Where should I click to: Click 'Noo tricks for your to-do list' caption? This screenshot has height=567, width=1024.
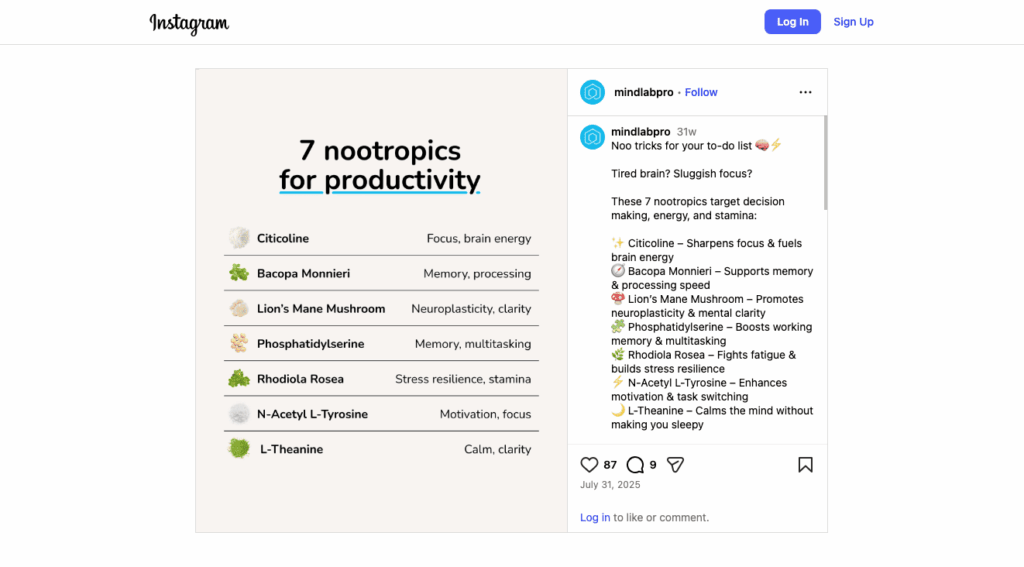[x=681, y=146]
